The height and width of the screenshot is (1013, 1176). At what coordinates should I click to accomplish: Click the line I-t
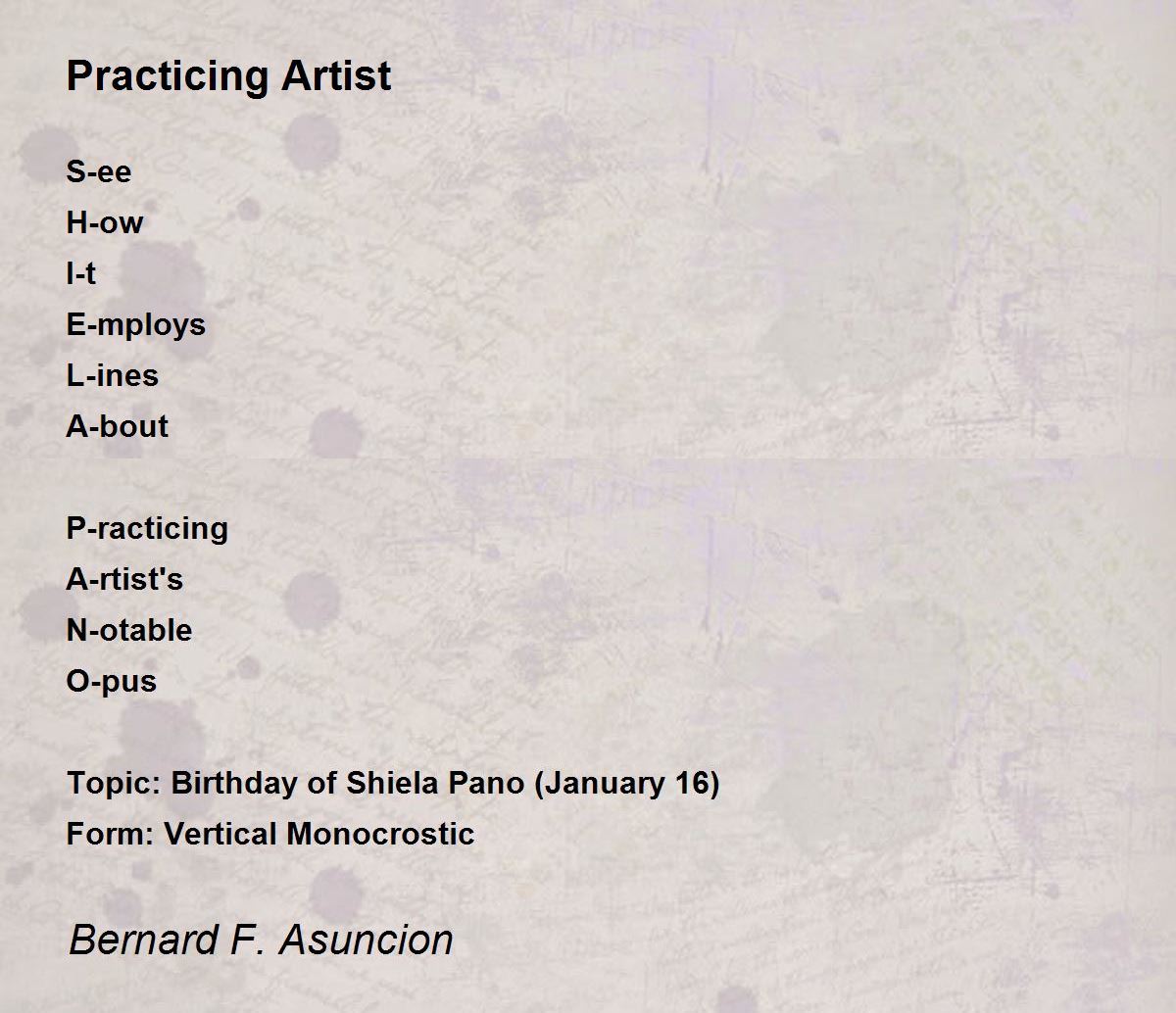coord(81,273)
